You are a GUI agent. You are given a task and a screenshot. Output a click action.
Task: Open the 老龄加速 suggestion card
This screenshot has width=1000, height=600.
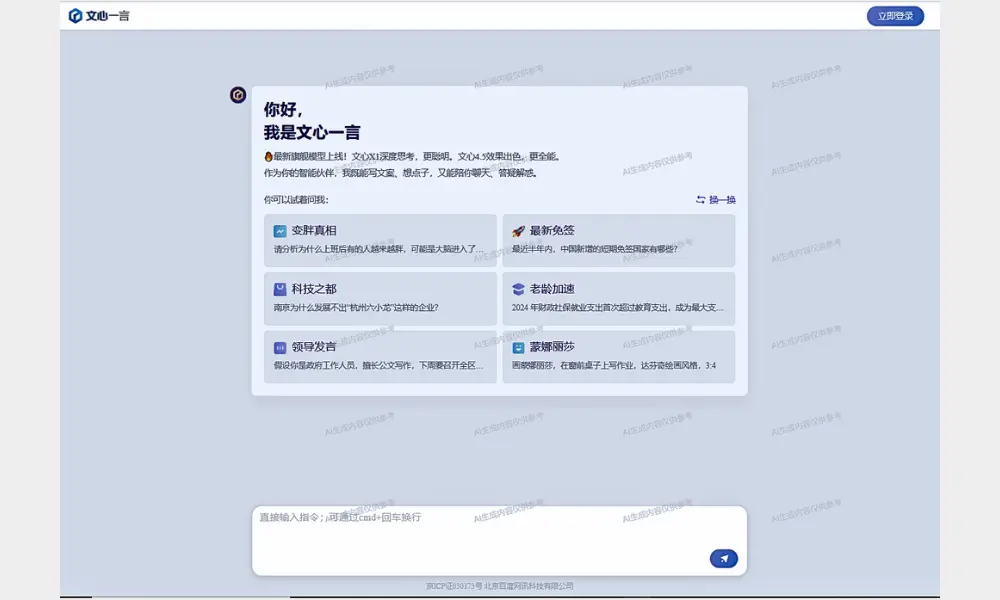(x=619, y=298)
